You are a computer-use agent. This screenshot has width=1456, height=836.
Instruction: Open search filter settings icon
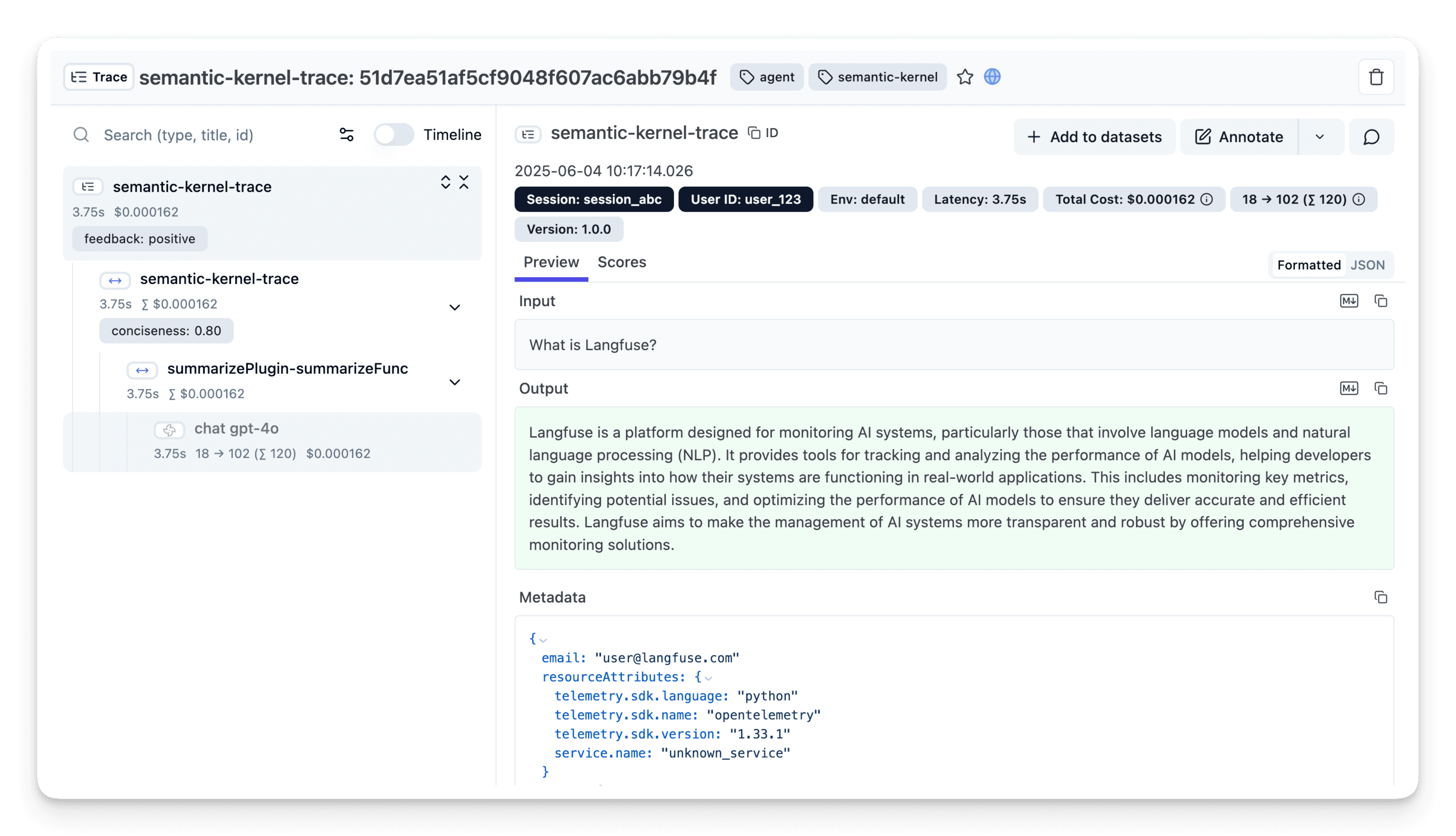pos(346,135)
